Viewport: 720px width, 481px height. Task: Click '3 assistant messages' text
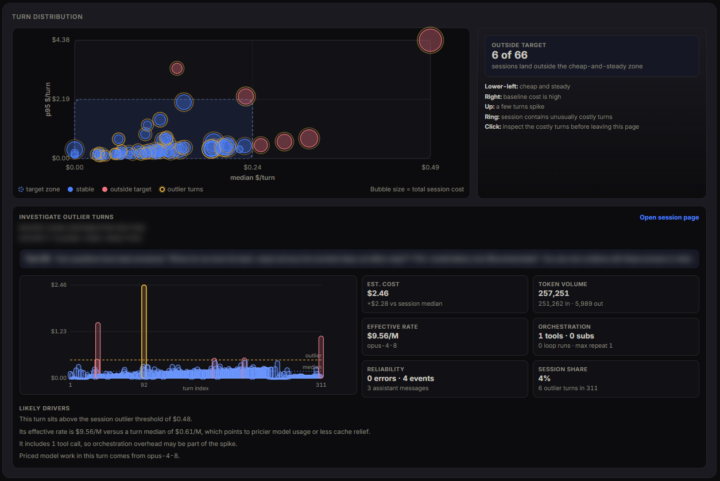tap(398, 388)
